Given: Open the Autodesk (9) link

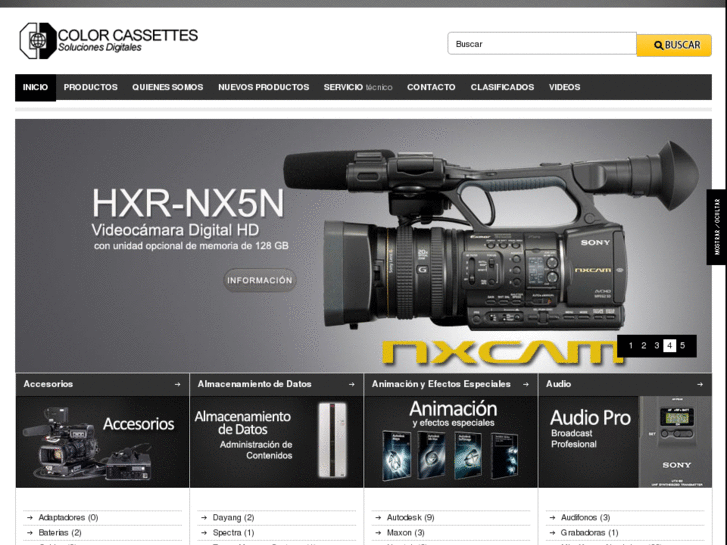Looking at the screenshot, I should 410,518.
